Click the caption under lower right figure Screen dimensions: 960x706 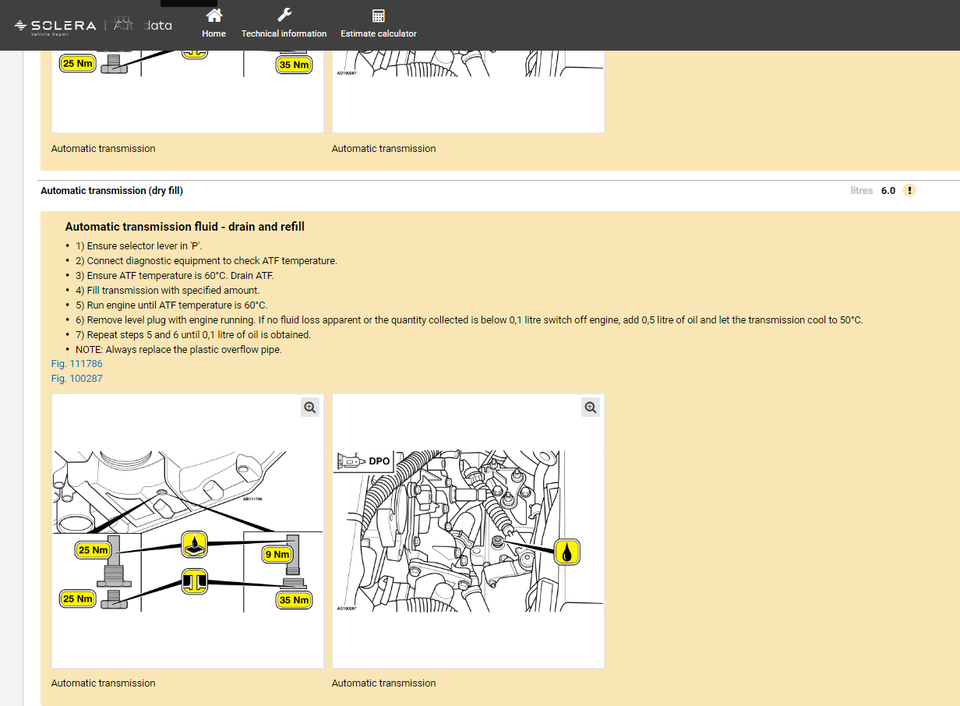point(383,683)
